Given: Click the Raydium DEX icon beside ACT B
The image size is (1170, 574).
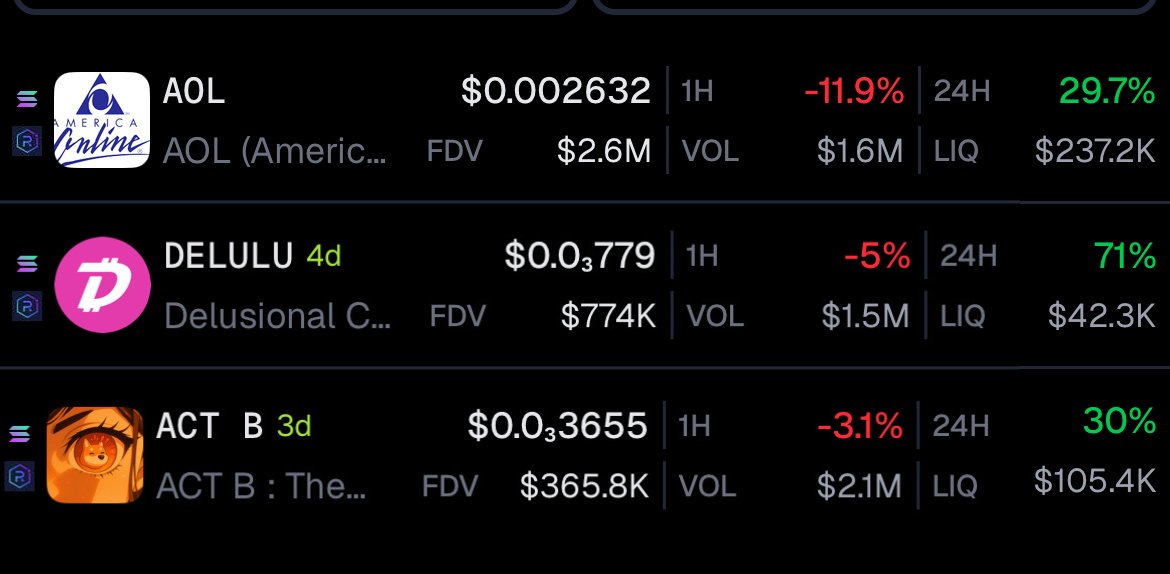Looking at the screenshot, I should tap(20, 475).
